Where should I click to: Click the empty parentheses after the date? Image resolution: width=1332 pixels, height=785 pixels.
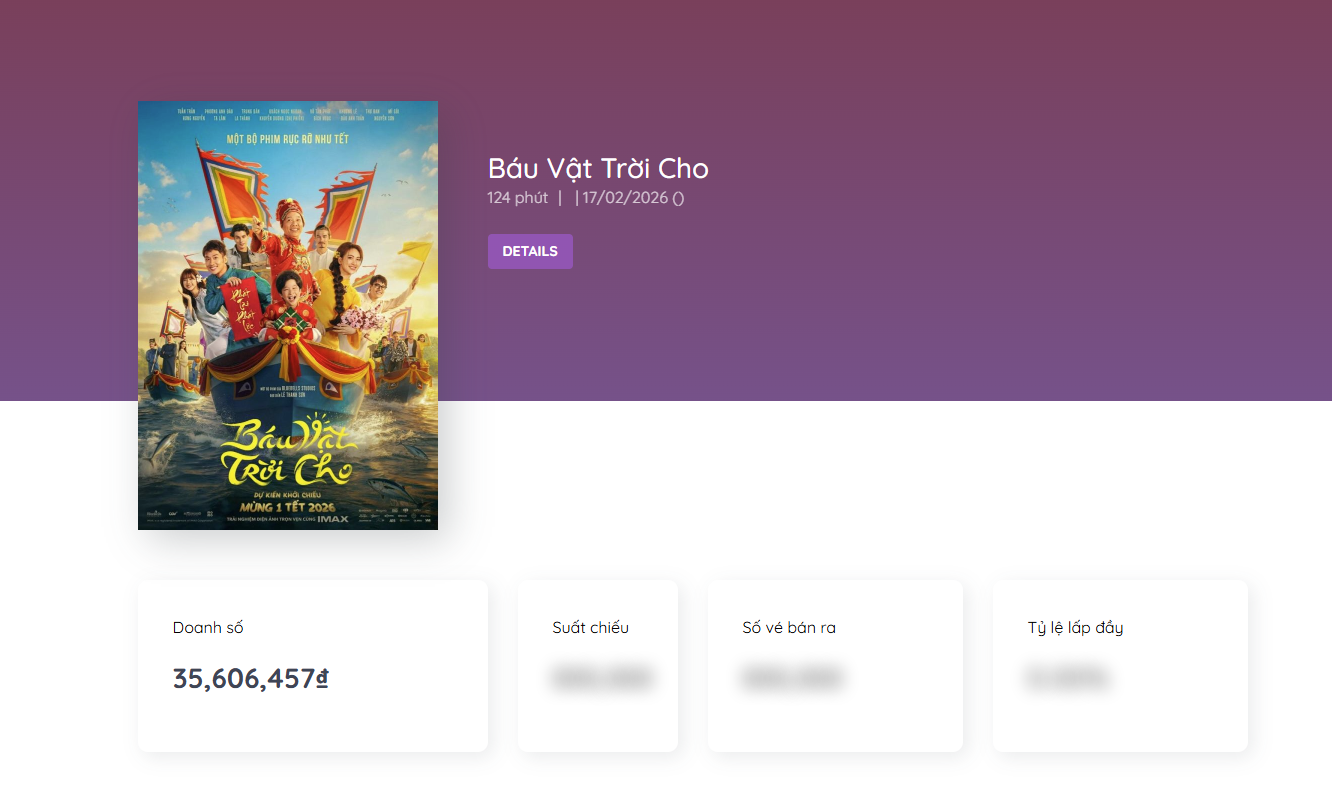pyautogui.click(x=678, y=198)
